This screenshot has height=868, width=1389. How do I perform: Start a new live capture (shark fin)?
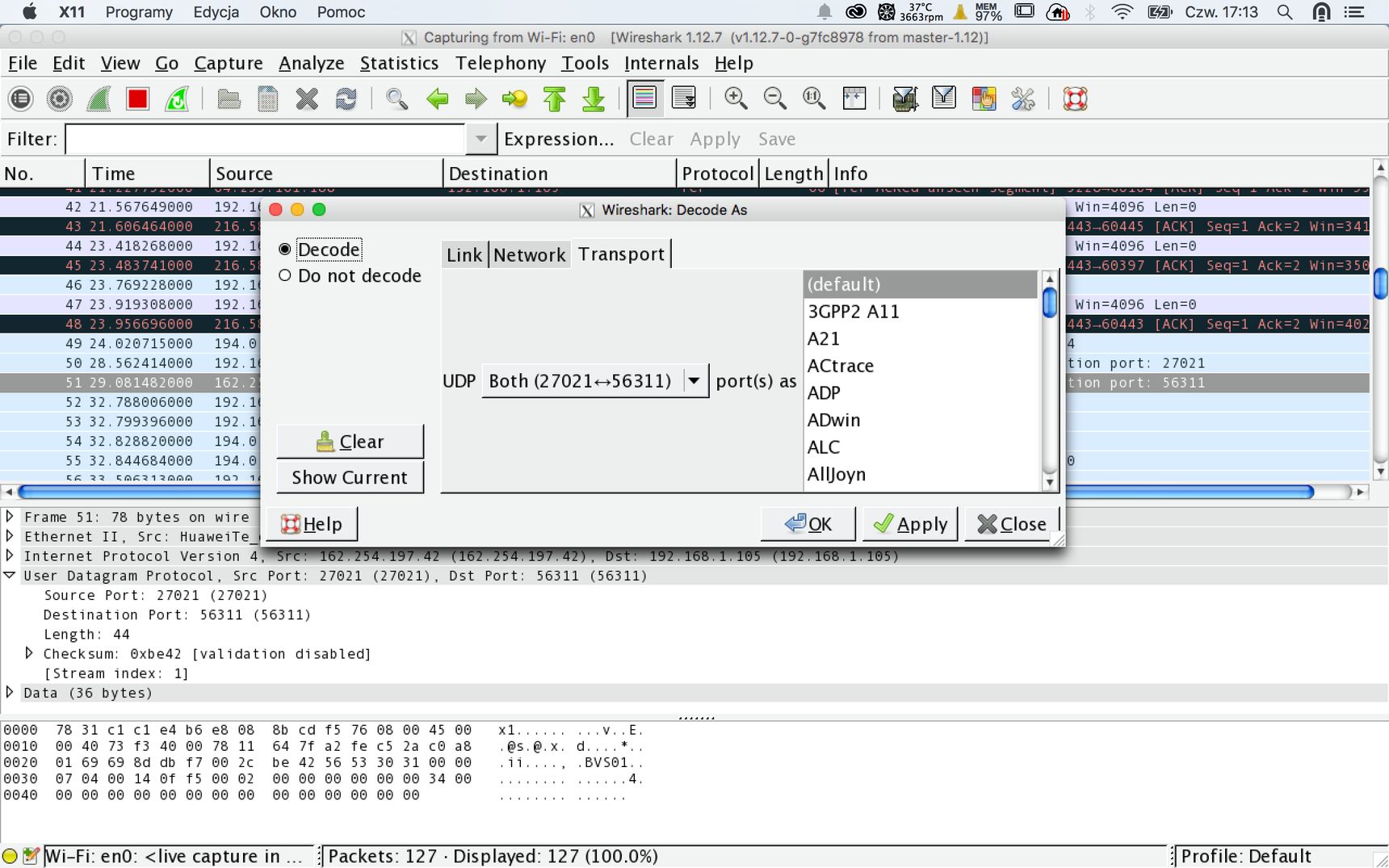coord(99,99)
